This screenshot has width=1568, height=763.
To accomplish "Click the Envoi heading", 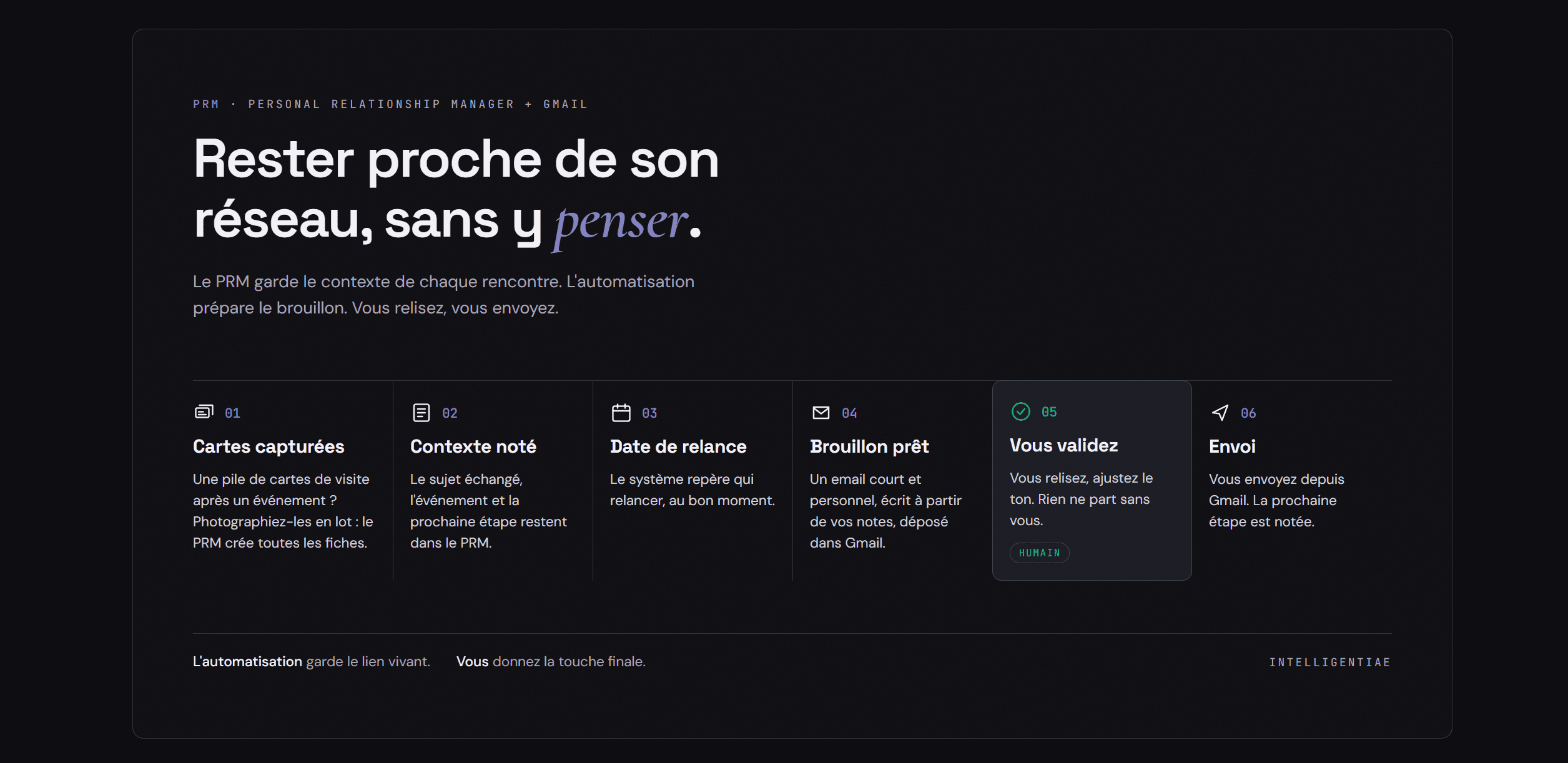I will tap(1232, 446).
